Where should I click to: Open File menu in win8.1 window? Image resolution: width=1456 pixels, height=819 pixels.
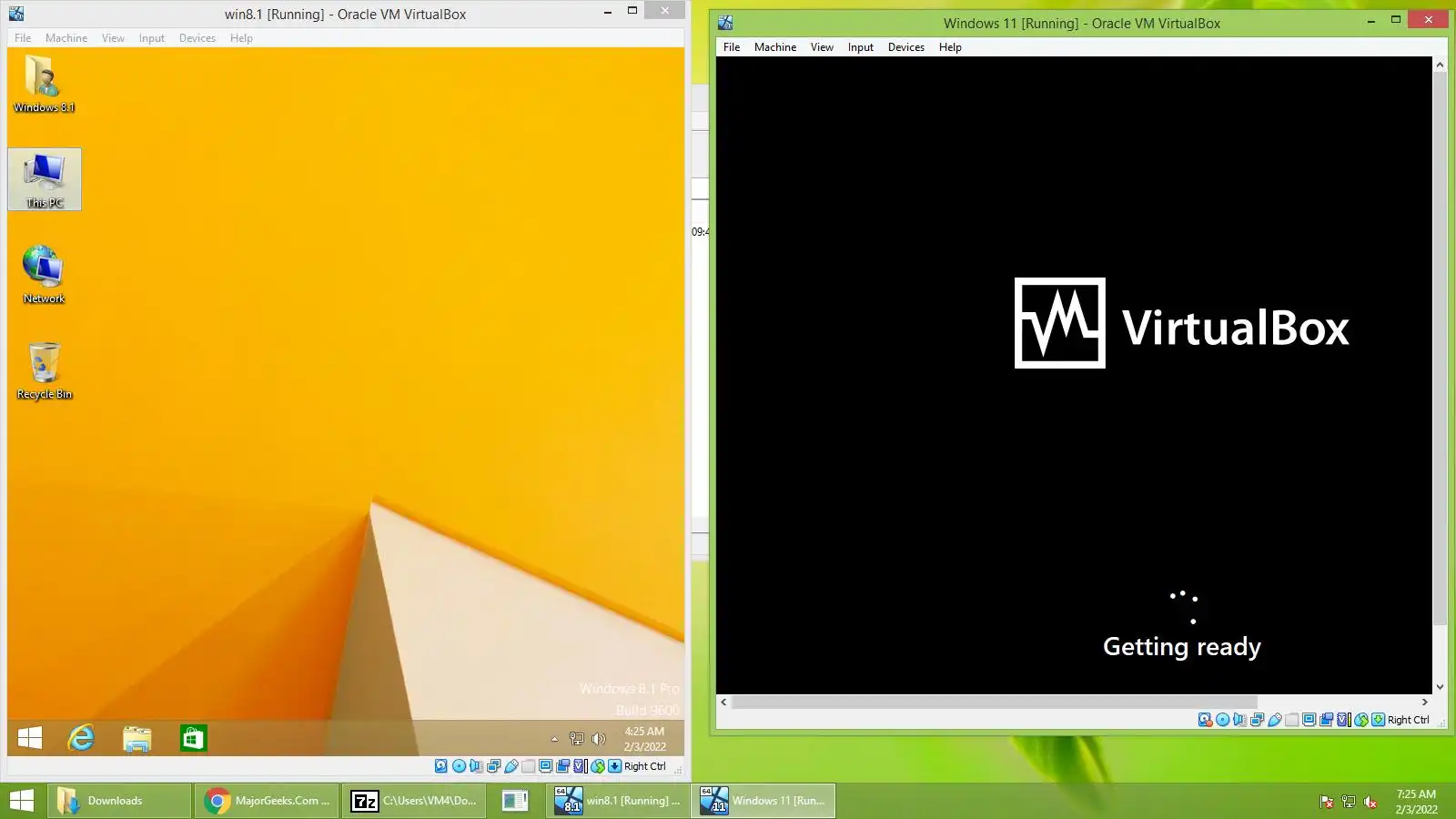(x=23, y=38)
